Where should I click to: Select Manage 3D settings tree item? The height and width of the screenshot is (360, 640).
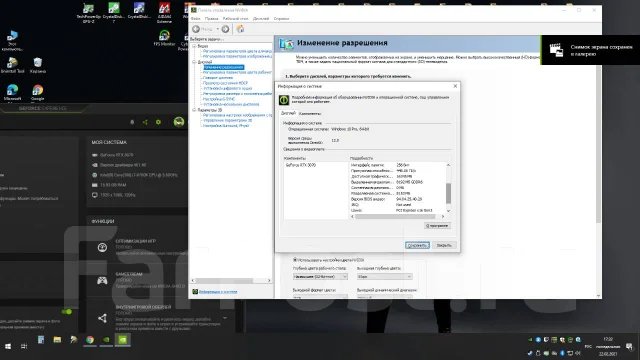click(x=227, y=120)
